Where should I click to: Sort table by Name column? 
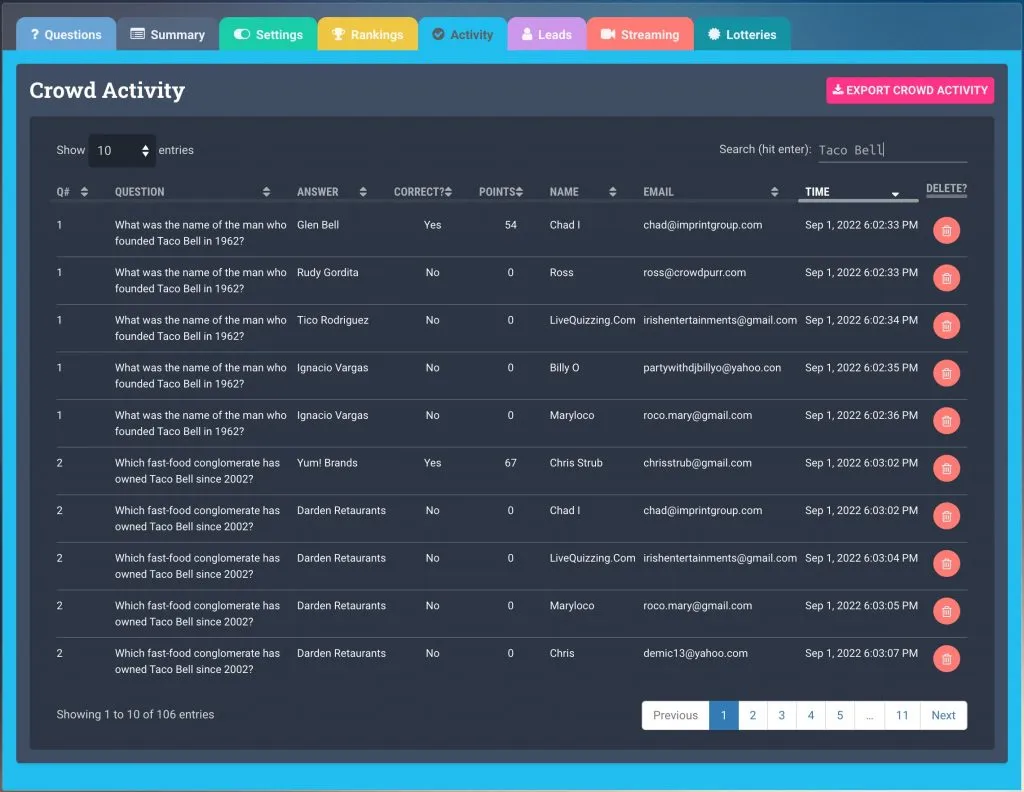coord(583,192)
